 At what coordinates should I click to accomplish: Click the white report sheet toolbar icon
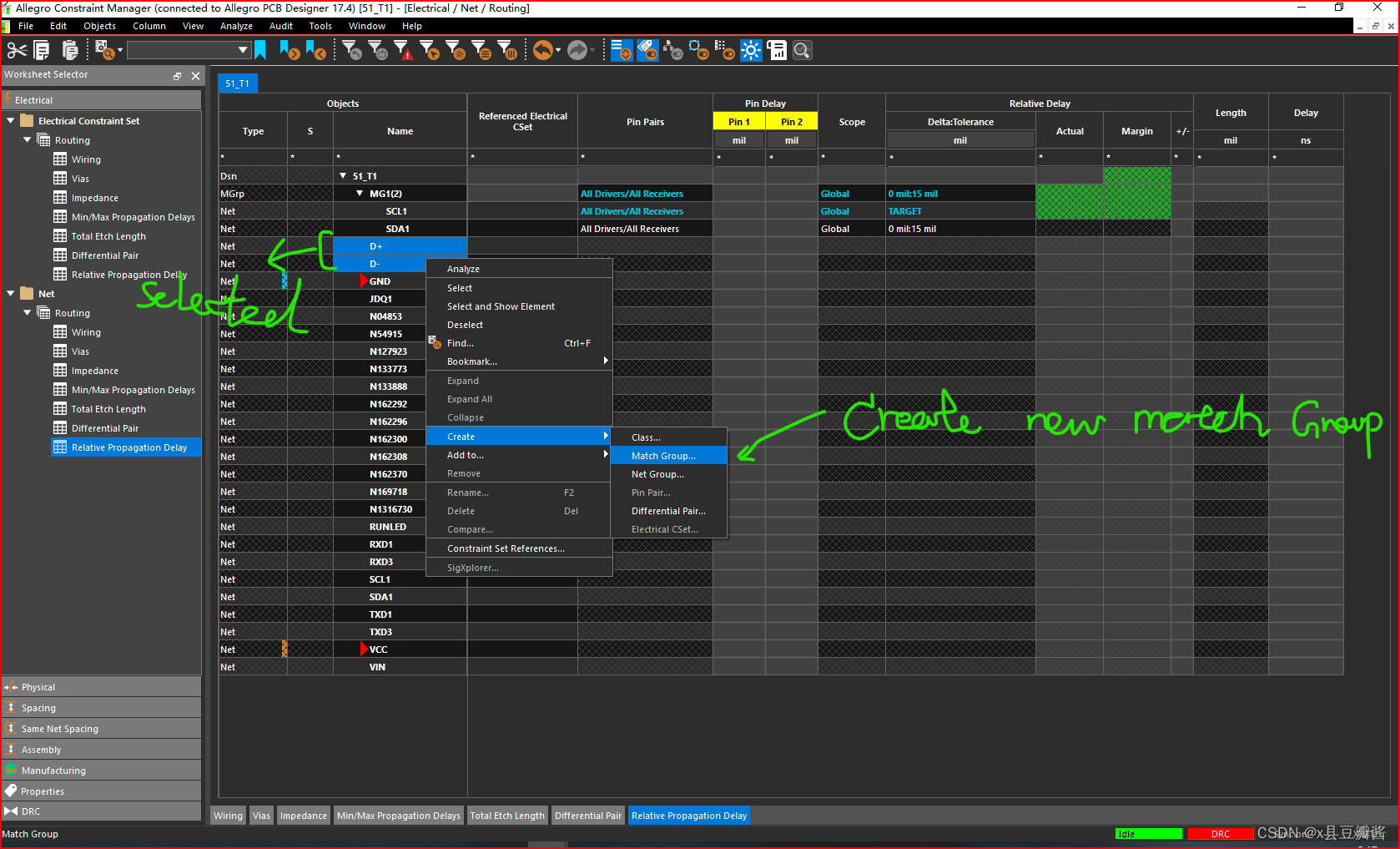[x=777, y=50]
